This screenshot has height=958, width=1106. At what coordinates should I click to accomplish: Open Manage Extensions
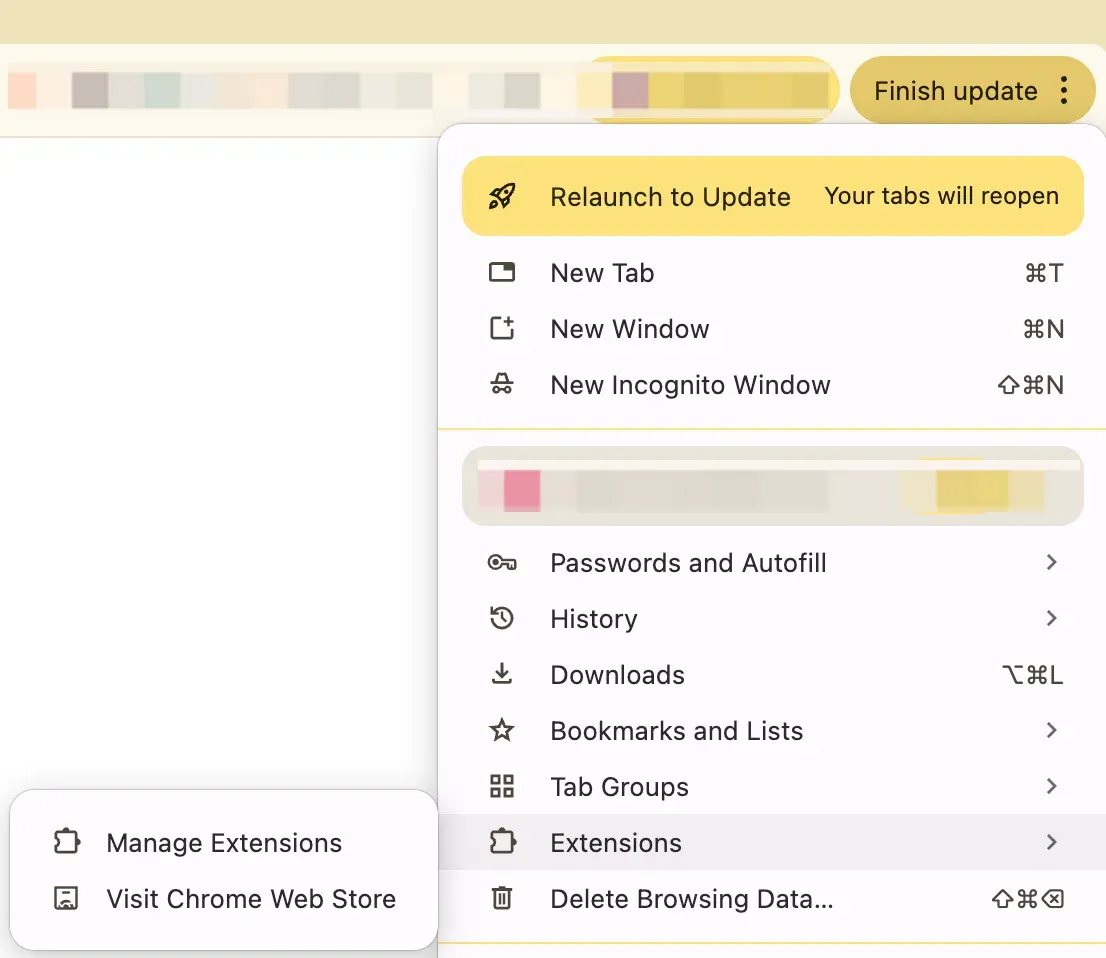224,842
